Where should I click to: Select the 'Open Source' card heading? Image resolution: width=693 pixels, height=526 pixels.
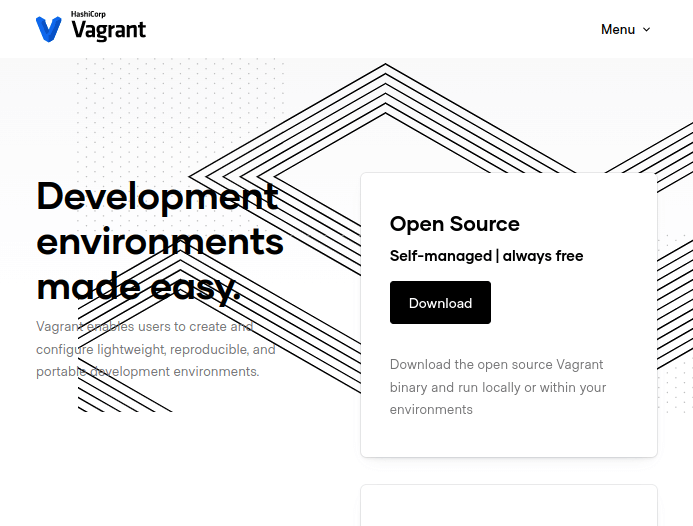point(454,224)
